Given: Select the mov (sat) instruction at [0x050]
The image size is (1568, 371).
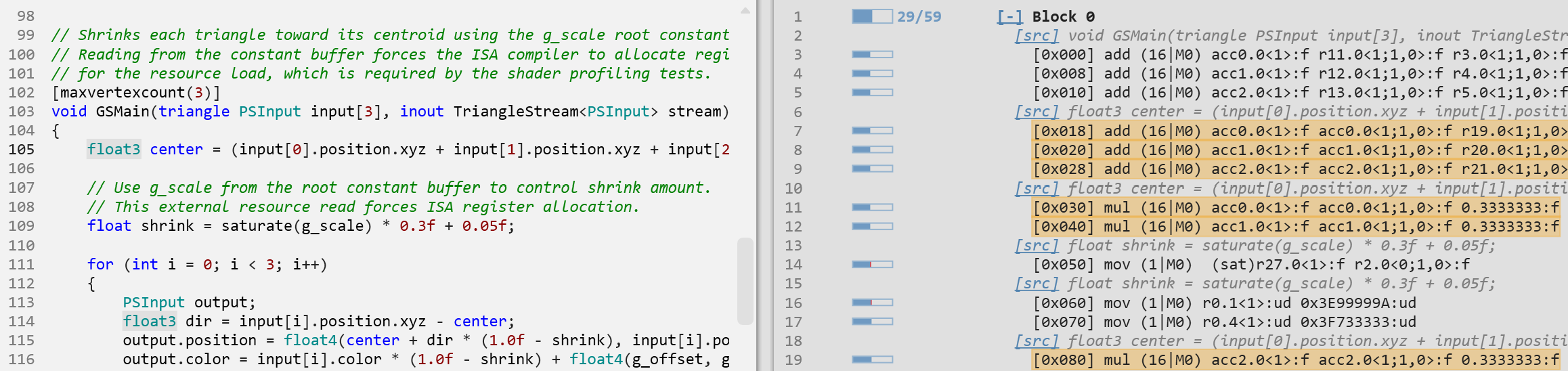Looking at the screenshot, I should [1251, 264].
